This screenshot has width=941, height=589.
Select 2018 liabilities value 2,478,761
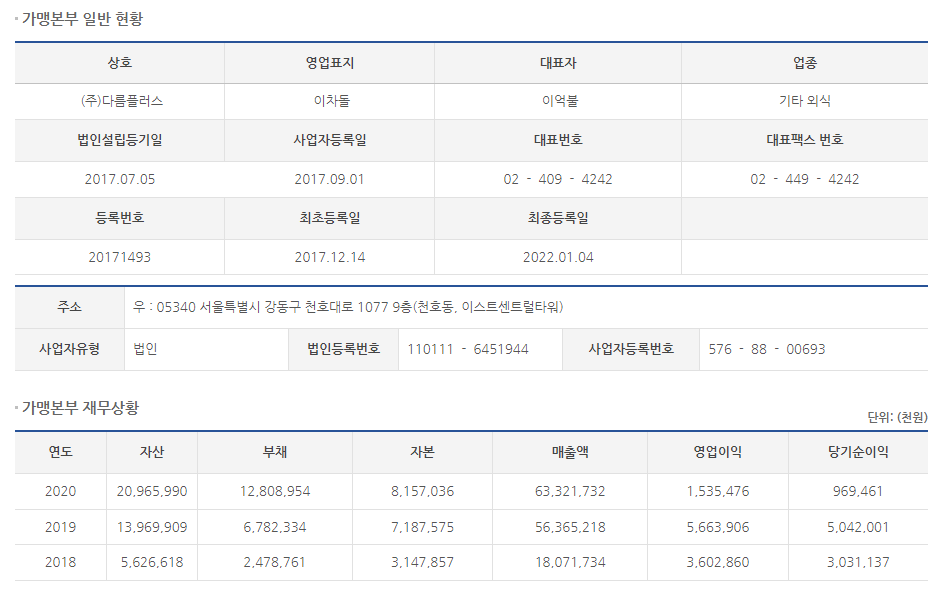(x=275, y=562)
